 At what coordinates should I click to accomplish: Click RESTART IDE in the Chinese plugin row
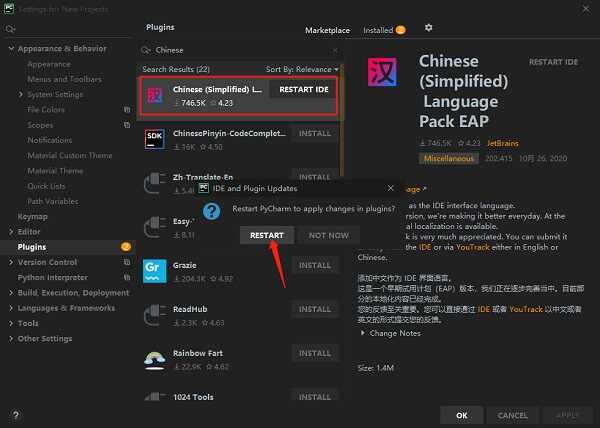(x=304, y=90)
